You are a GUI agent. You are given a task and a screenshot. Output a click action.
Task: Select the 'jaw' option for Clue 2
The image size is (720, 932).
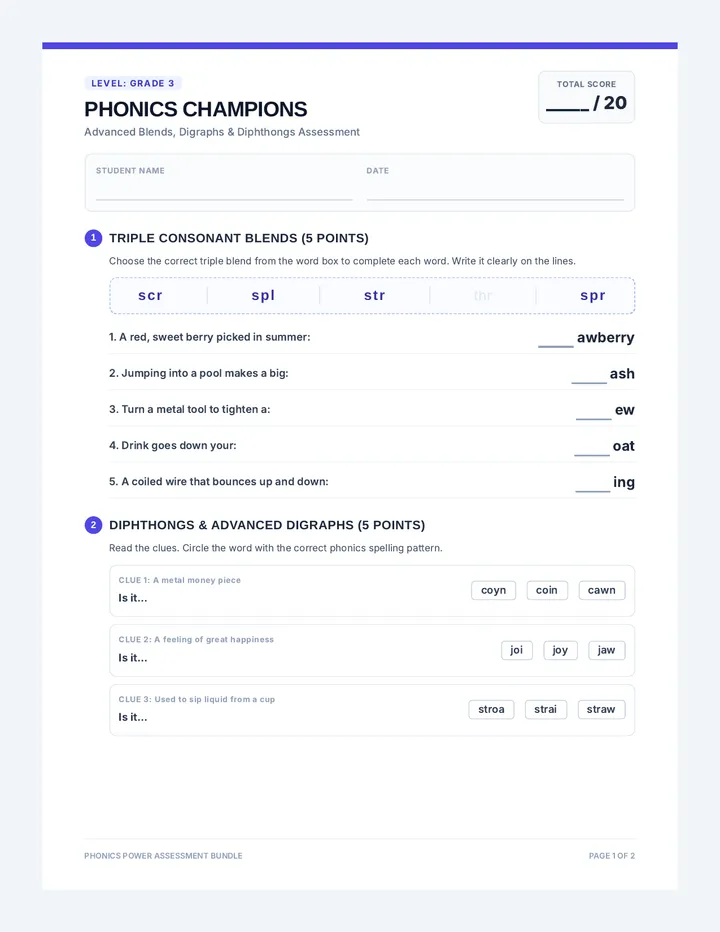(x=606, y=650)
